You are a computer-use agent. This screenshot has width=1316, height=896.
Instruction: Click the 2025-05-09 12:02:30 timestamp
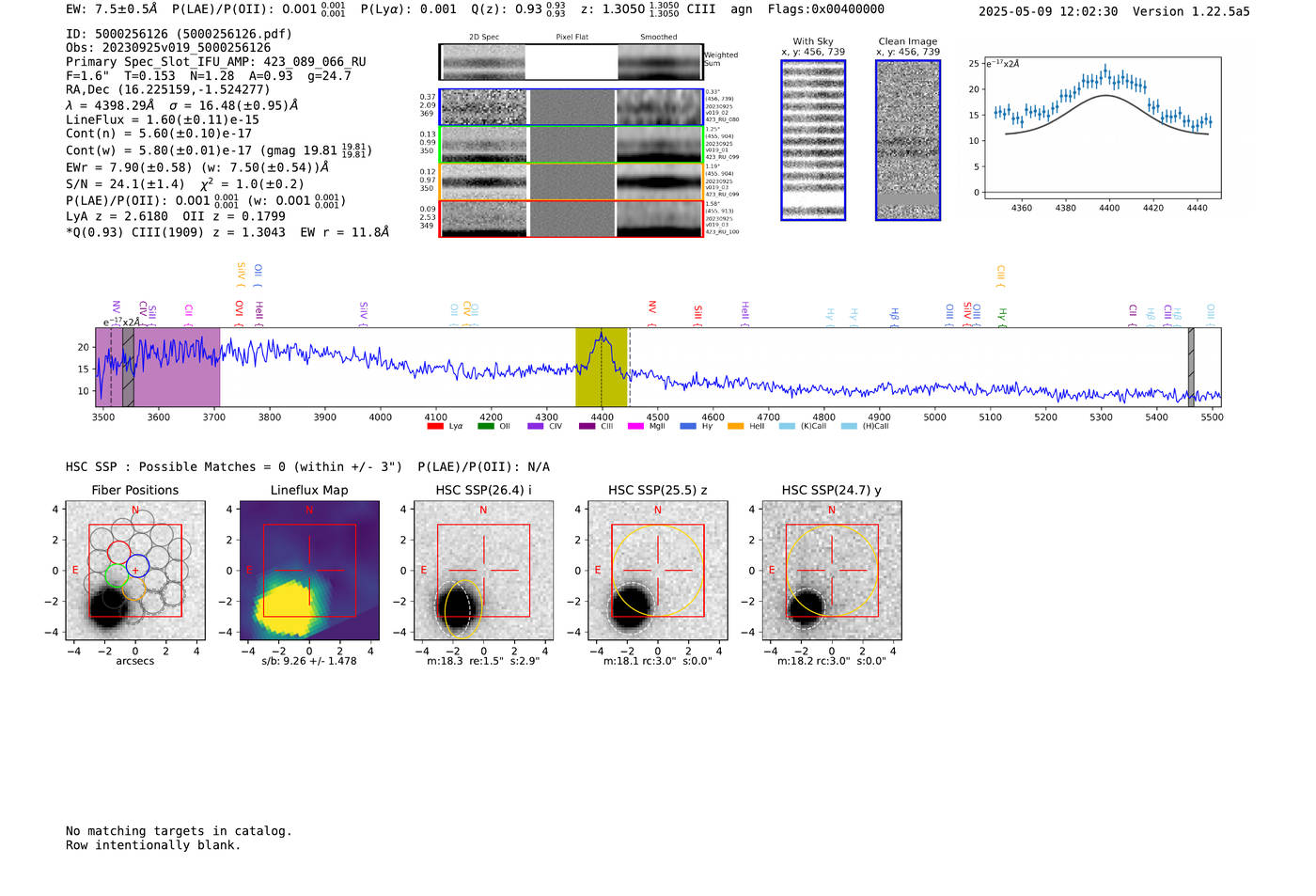(x=1048, y=12)
